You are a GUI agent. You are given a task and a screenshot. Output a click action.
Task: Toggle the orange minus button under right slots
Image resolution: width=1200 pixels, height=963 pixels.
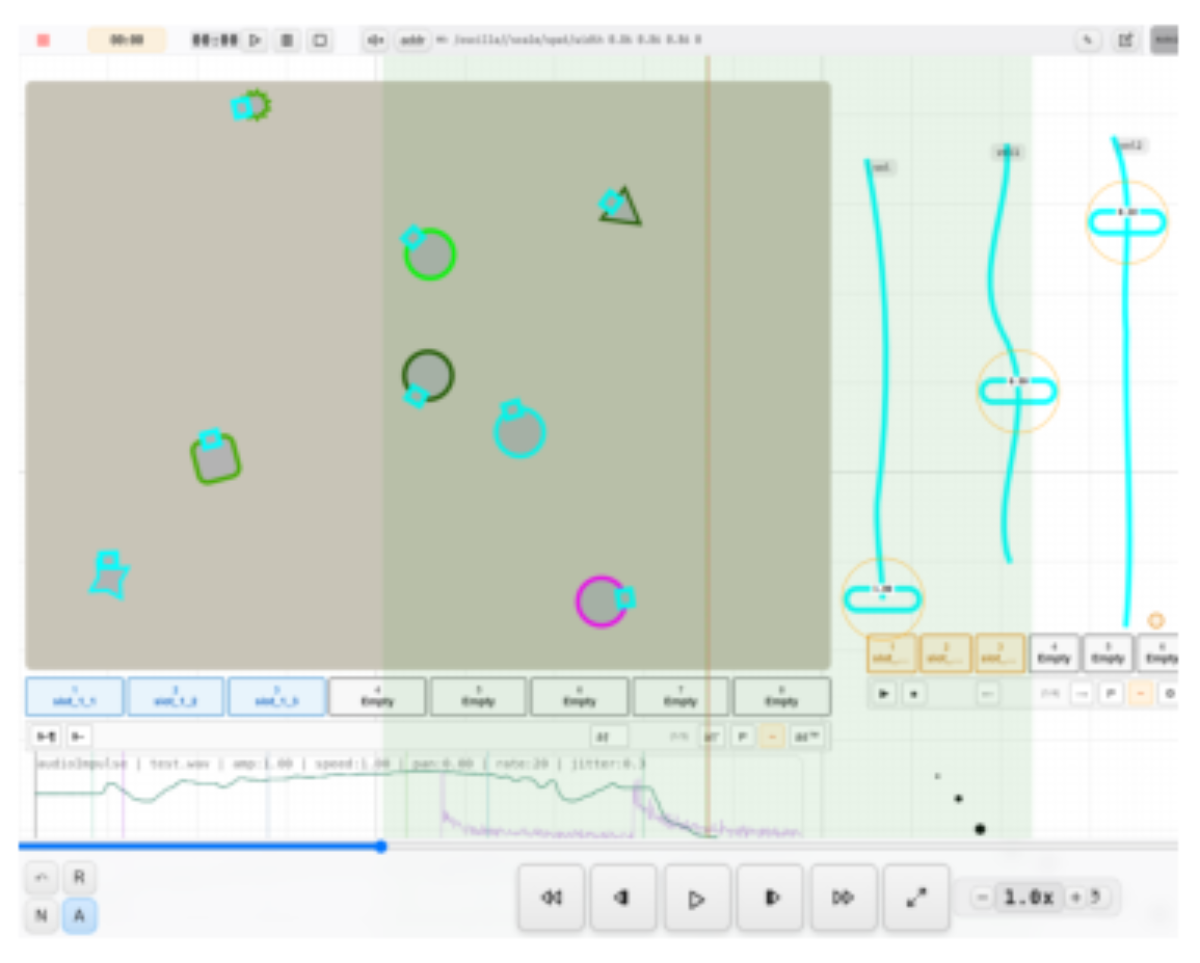(x=1140, y=693)
